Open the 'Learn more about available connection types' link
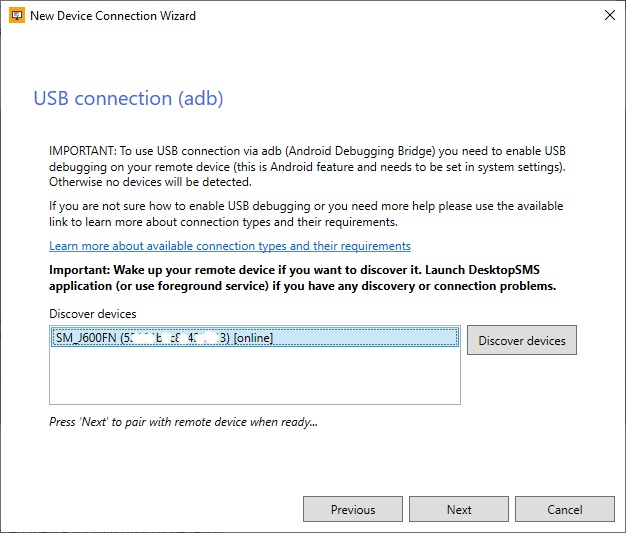This screenshot has width=626, height=533. pyautogui.click(x=229, y=246)
